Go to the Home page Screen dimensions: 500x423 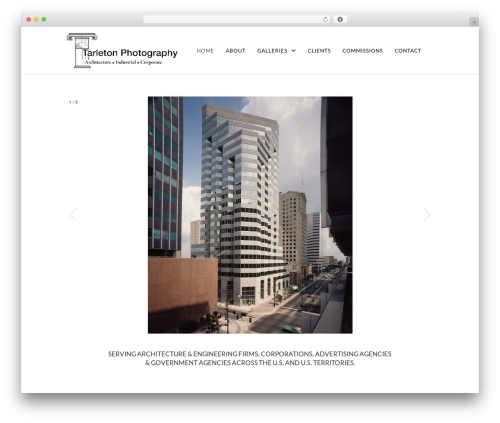[205, 51]
